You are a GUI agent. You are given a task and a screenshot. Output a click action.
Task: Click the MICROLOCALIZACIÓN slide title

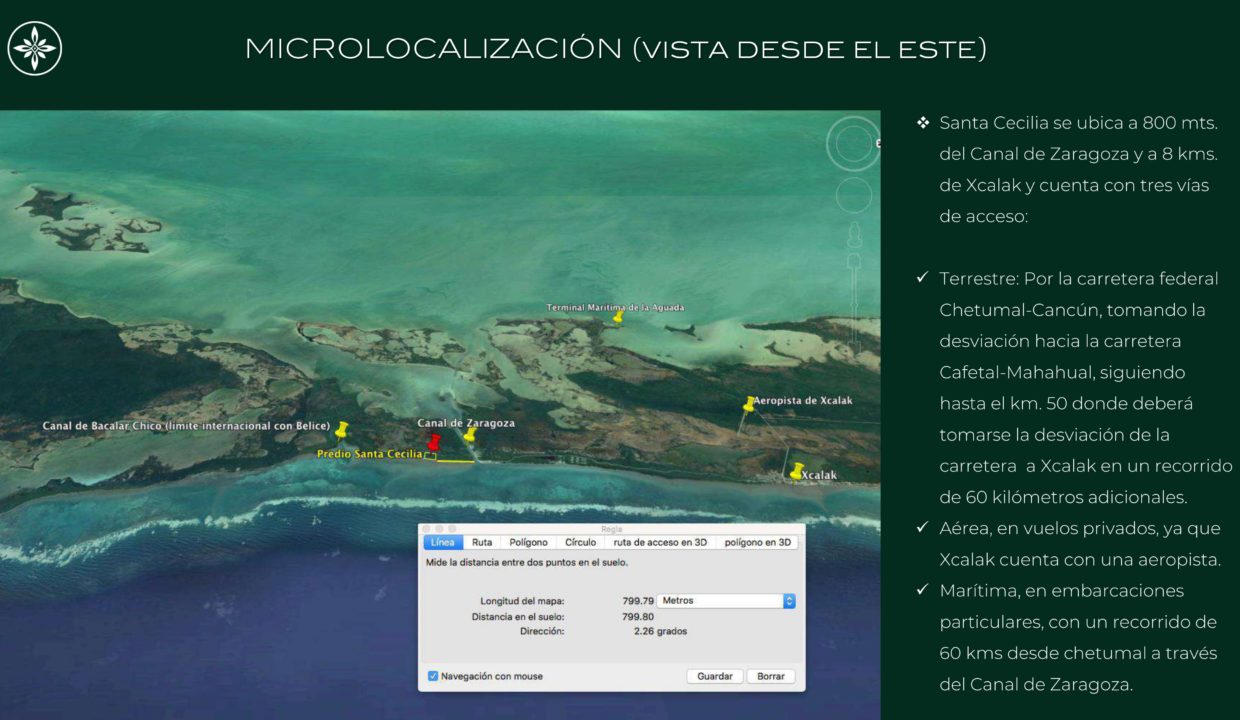pyautogui.click(x=615, y=48)
